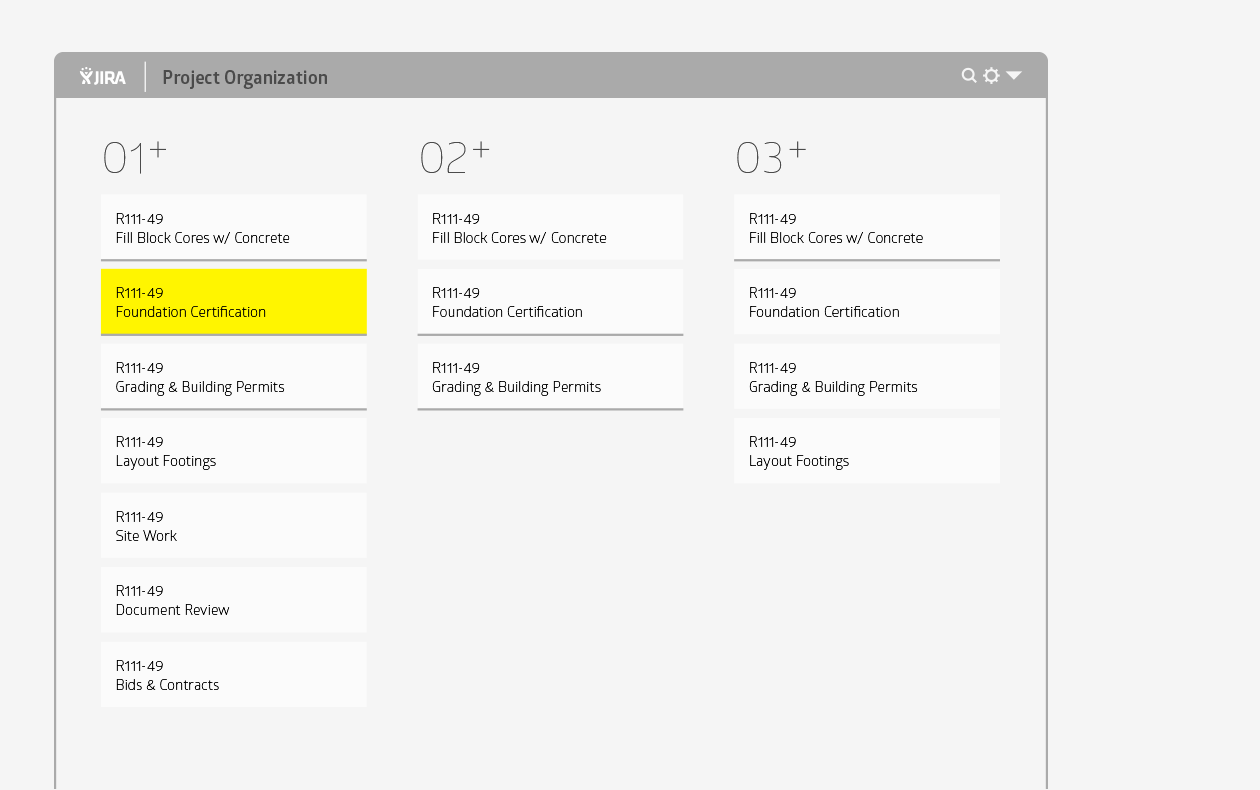Add a card with column 01 plus
The height and width of the screenshot is (790, 1260).
[158, 150]
